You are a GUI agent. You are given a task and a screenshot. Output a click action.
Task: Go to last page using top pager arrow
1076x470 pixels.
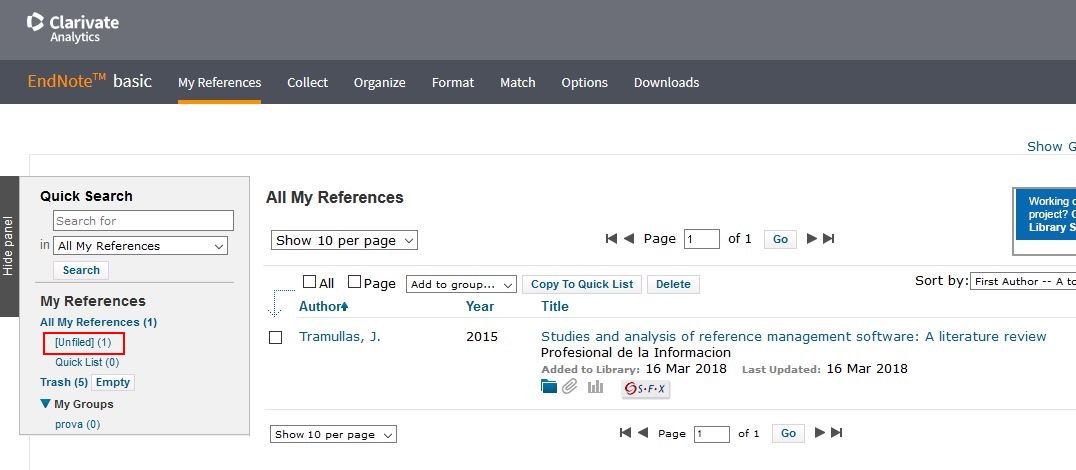tap(828, 239)
